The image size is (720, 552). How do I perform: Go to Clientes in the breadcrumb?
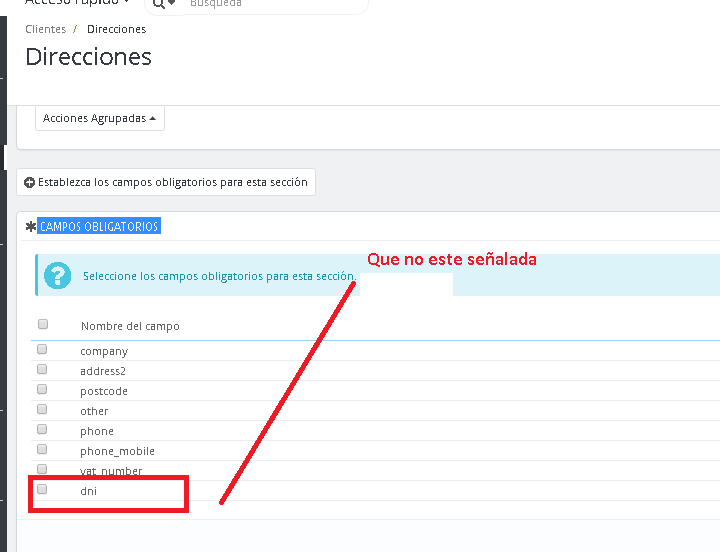(x=45, y=29)
